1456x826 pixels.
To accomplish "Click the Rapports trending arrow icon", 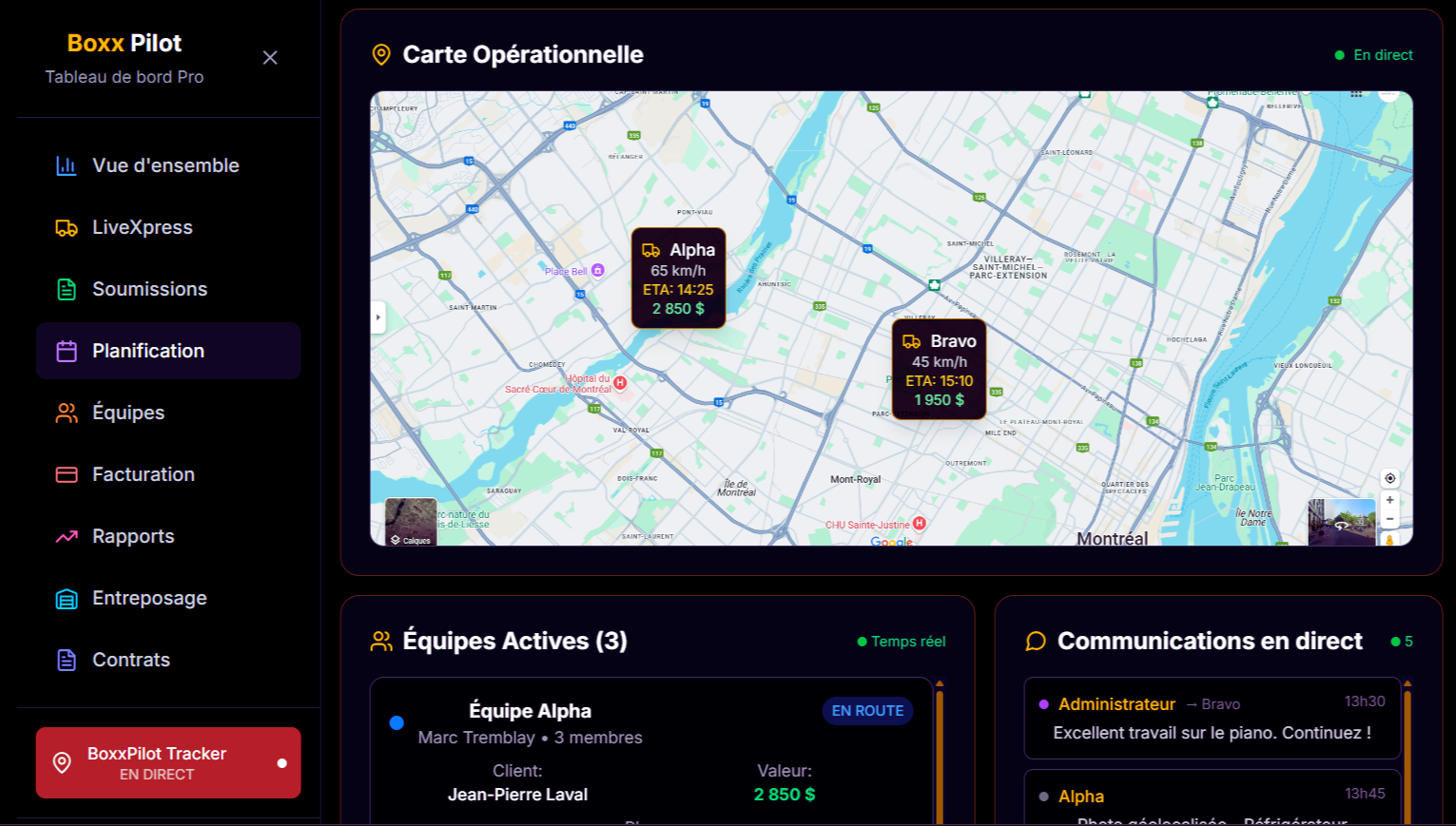I will (x=67, y=536).
